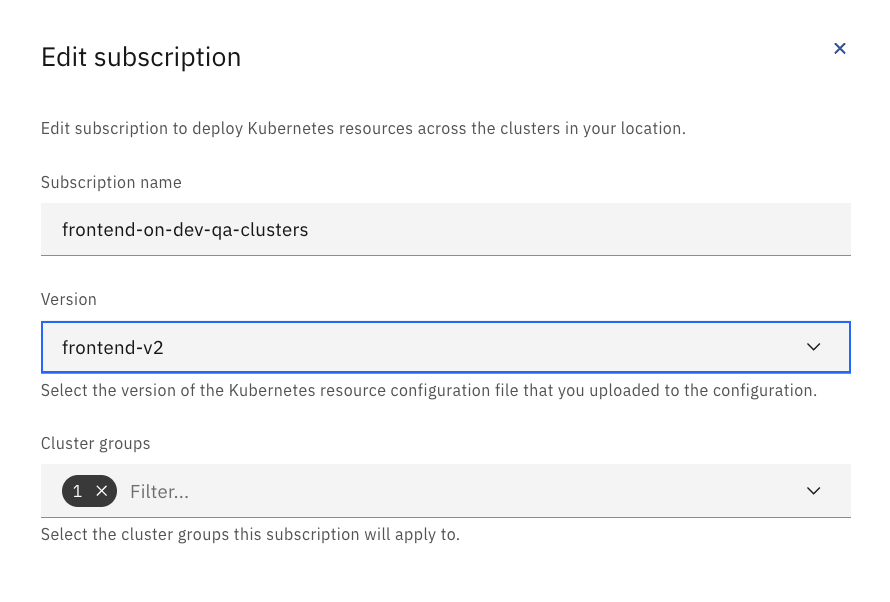Image resolution: width=890 pixels, height=602 pixels.
Task: Click the Filter field in Cluster groups
Action: pos(400,491)
